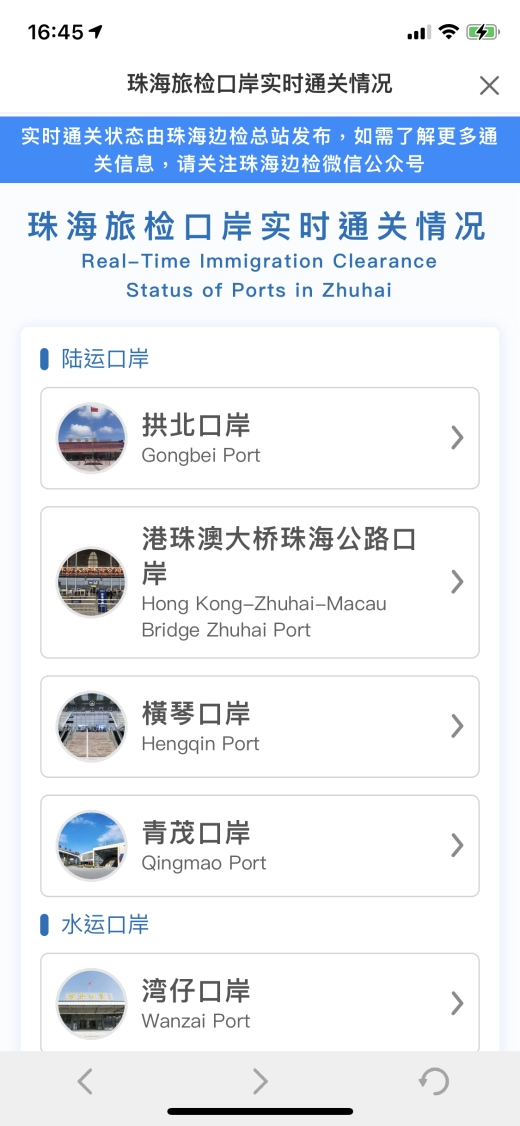Reload the page with refresh icon
Screen dimensions: 520x1126
tap(435, 1081)
